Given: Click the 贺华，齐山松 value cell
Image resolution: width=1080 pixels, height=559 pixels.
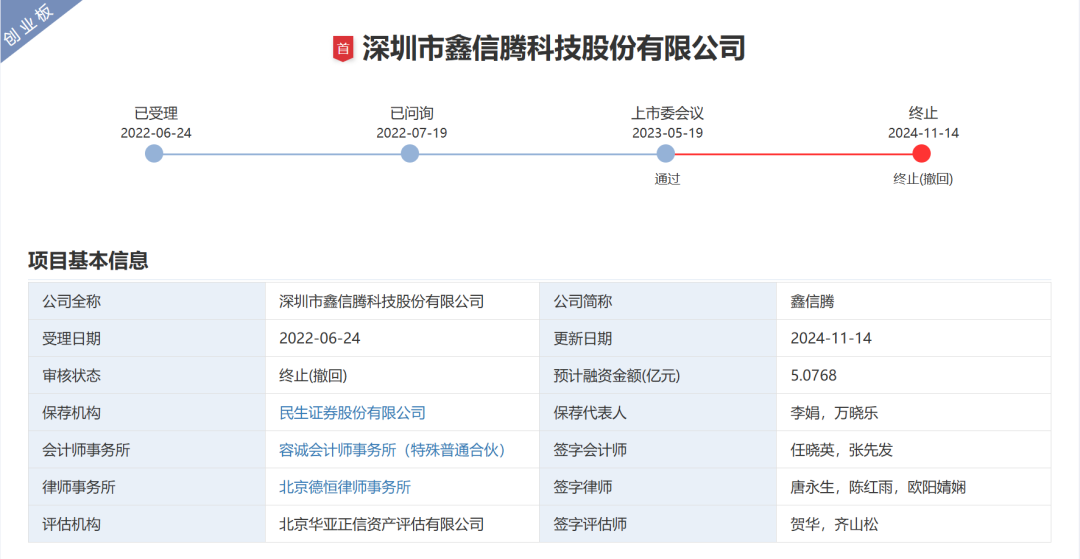Looking at the screenshot, I should pos(913,525).
